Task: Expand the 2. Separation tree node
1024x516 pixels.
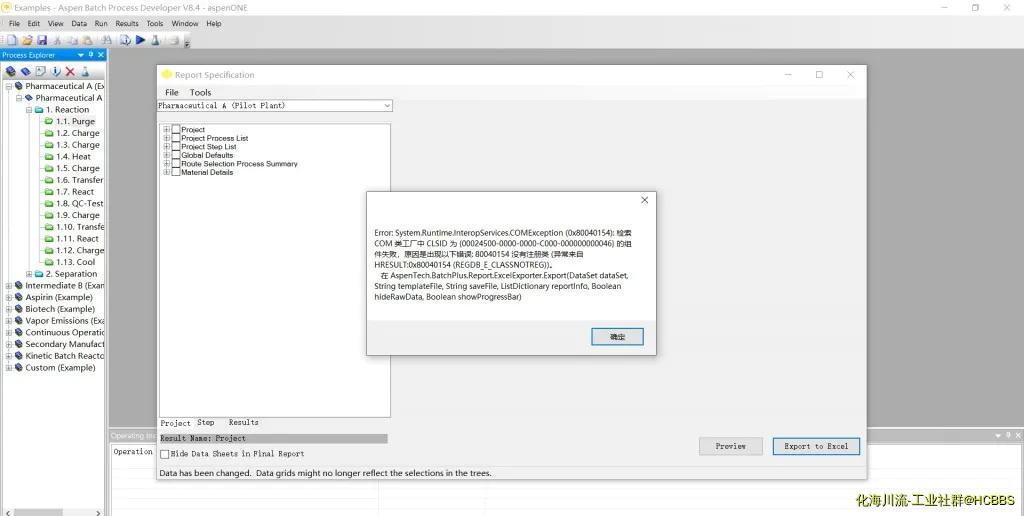Action: [x=29, y=274]
